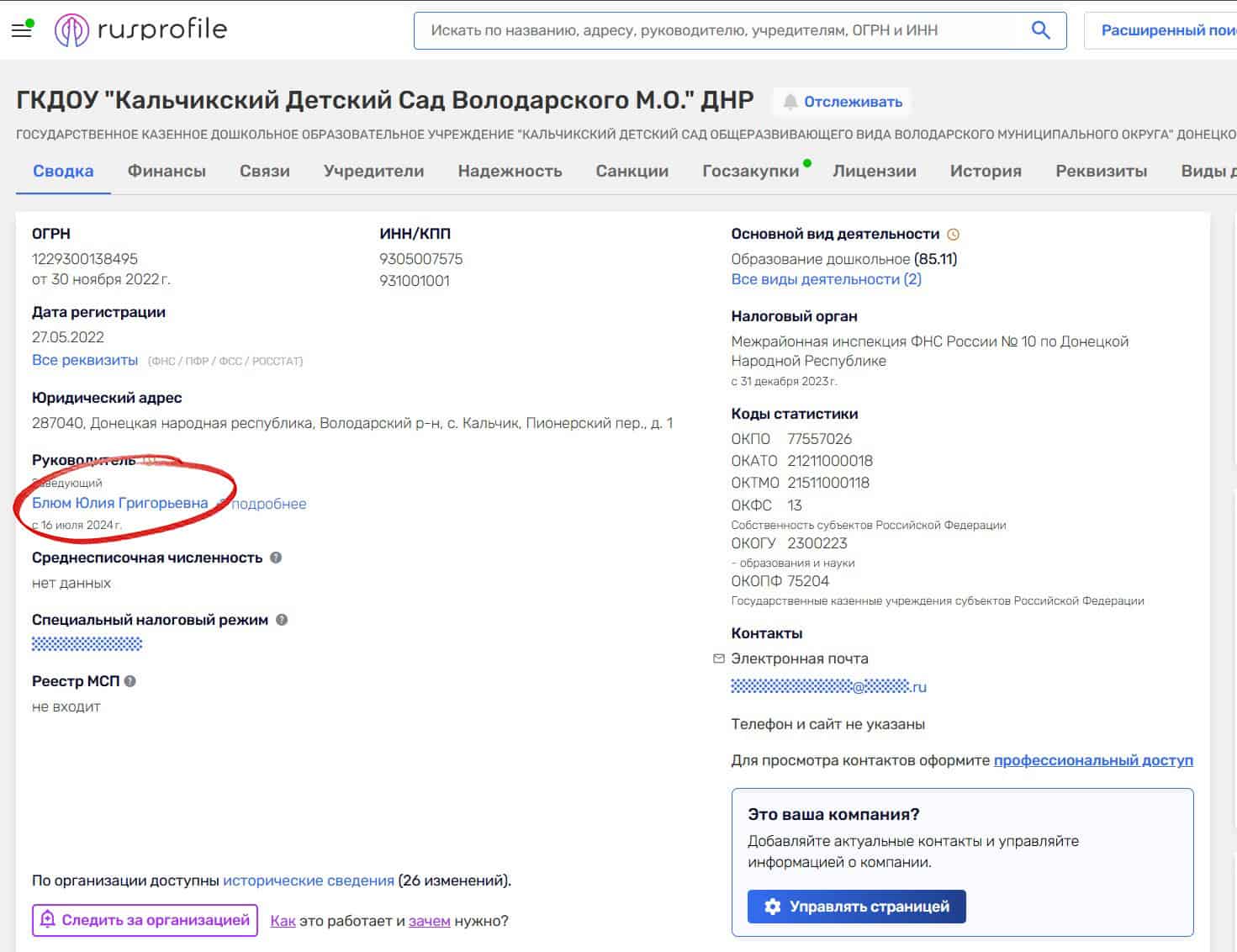
Task: Select the INN value 9305007575
Action: click(420, 259)
